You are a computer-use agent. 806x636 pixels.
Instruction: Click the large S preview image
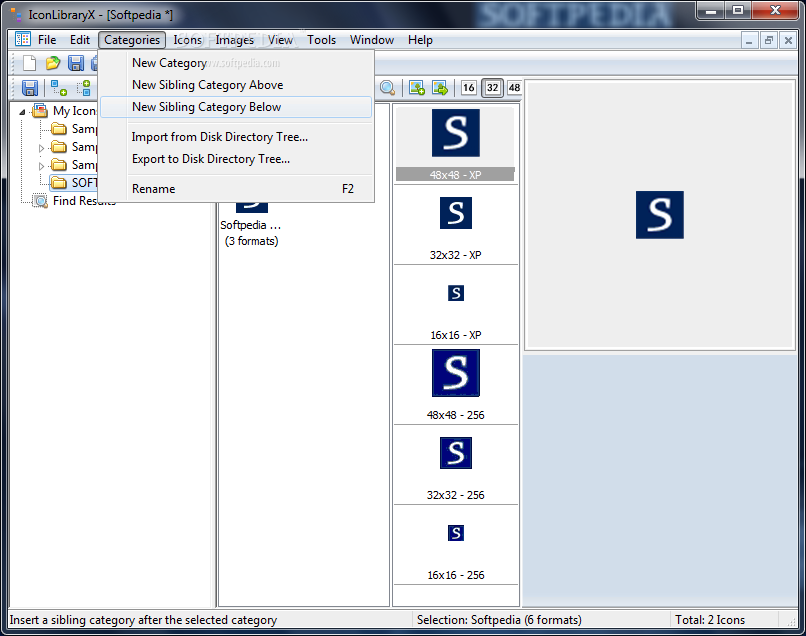click(660, 215)
